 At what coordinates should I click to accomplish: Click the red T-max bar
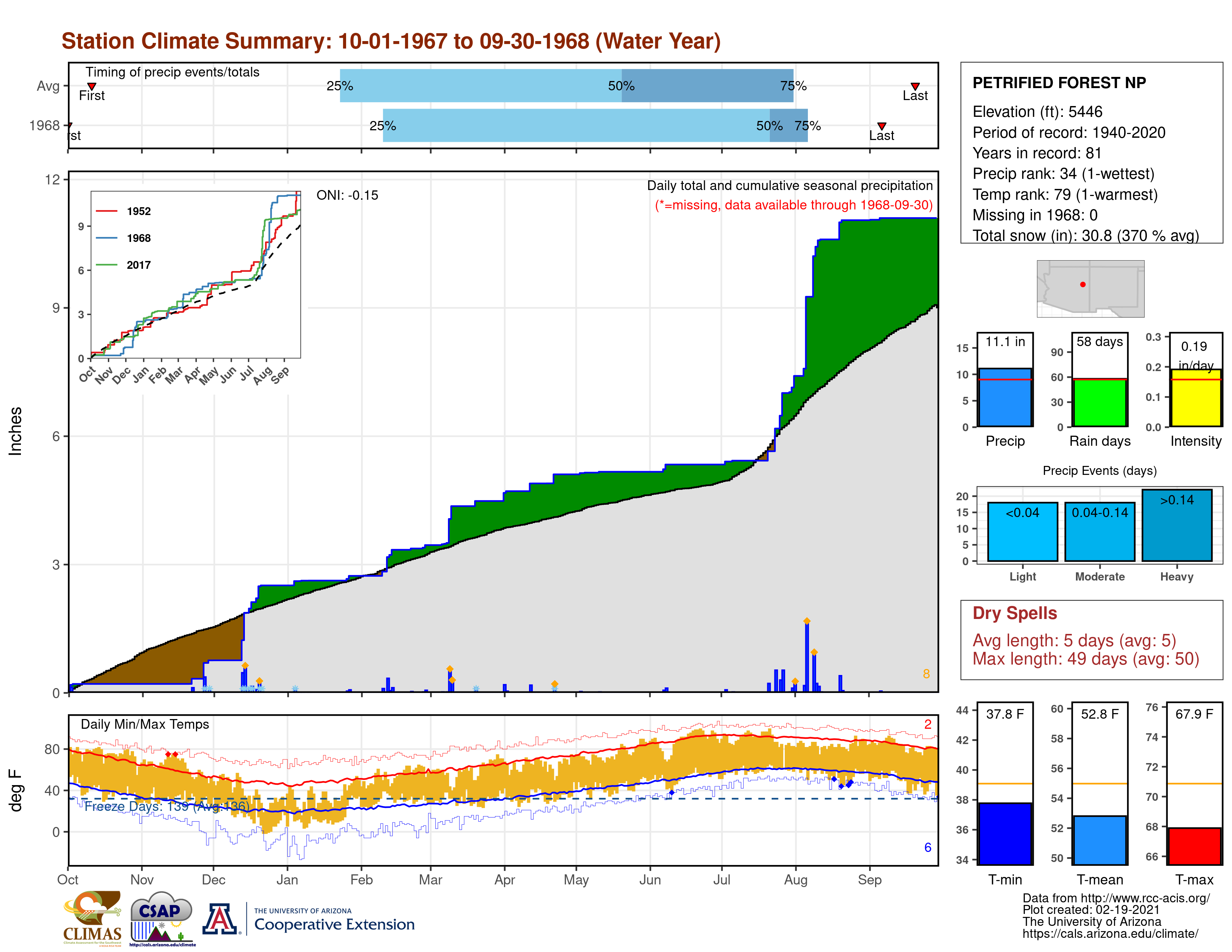(1194, 846)
